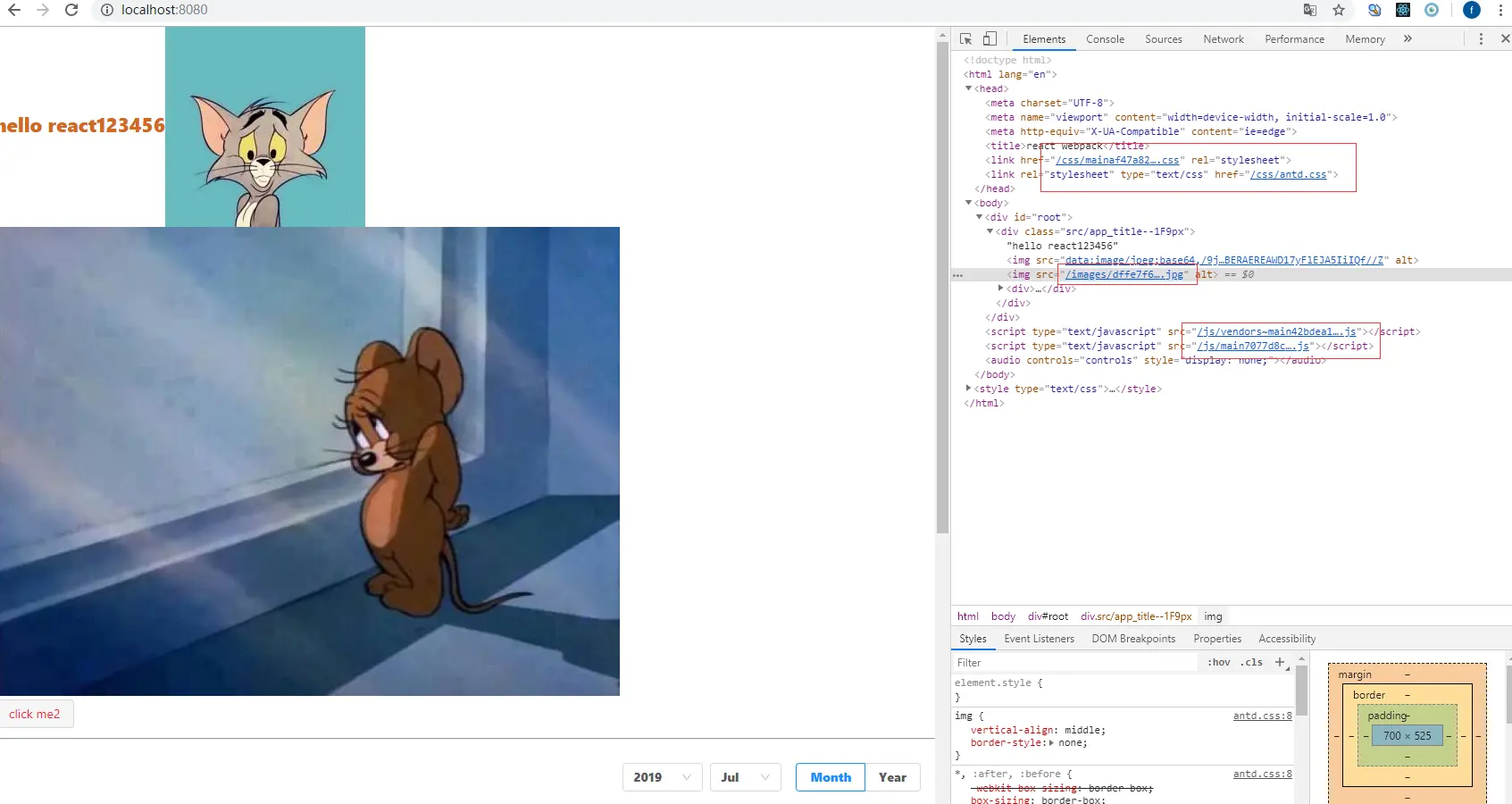Open the extension icon left of React
Screen dimensions: 1512x804
point(1374,10)
